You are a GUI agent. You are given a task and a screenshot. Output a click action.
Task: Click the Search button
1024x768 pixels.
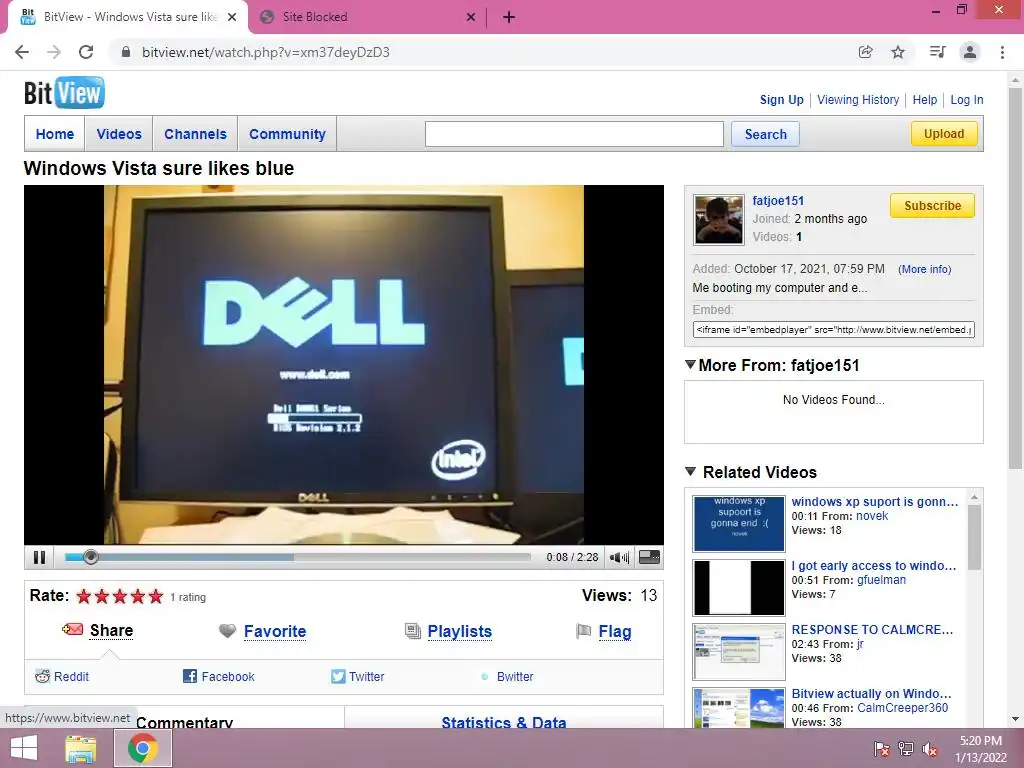coord(765,134)
